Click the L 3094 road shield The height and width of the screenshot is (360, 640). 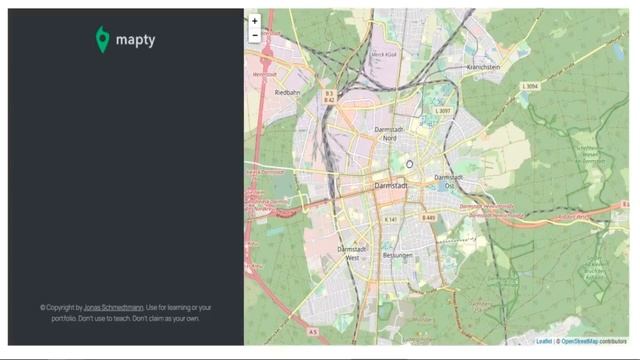coord(530,86)
